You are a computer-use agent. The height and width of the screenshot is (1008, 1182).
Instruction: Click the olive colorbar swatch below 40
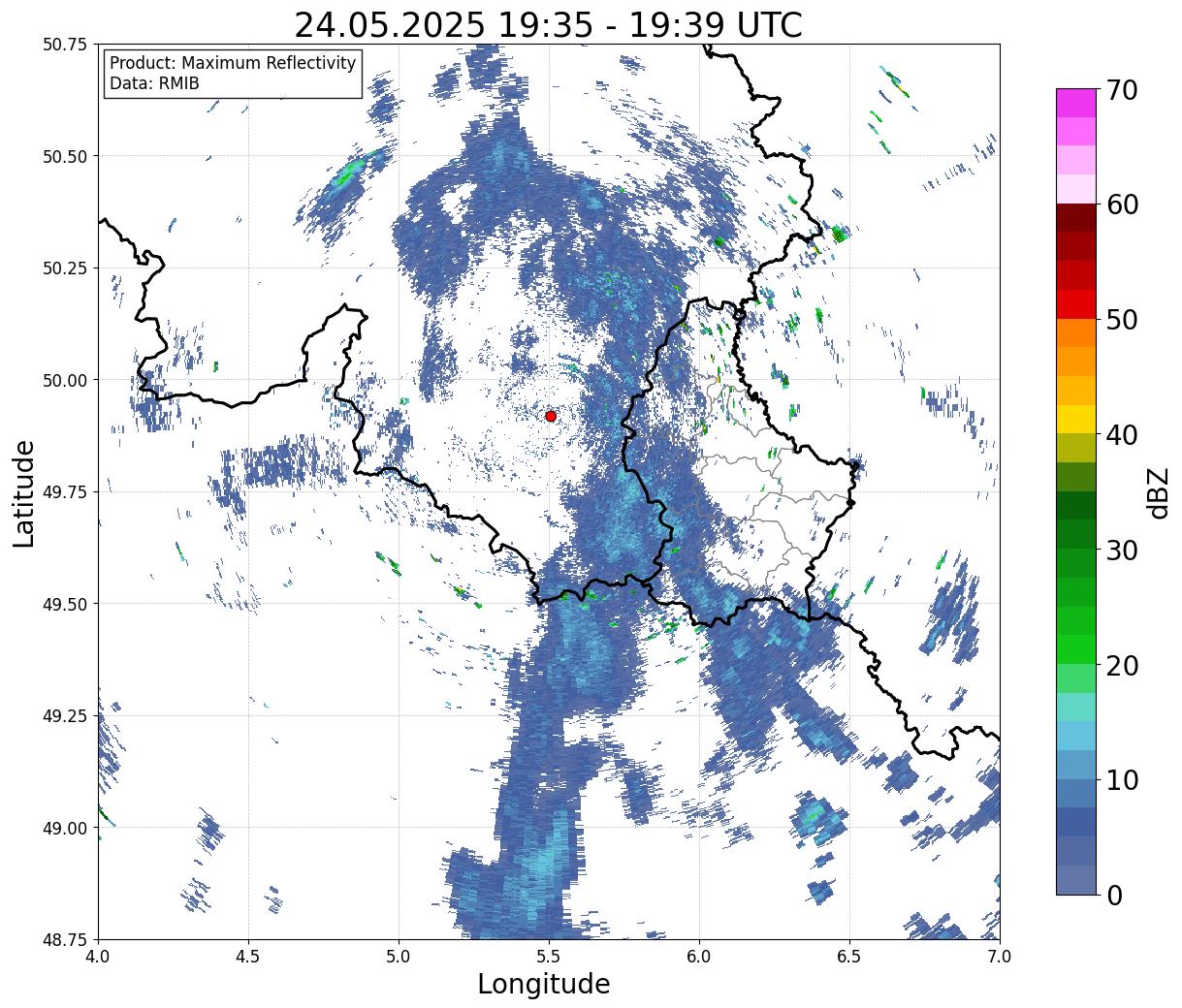point(1076,448)
